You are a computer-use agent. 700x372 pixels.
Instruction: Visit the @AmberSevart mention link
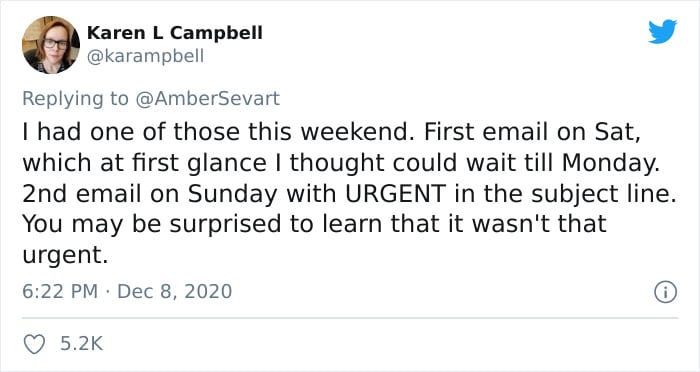[x=207, y=98]
